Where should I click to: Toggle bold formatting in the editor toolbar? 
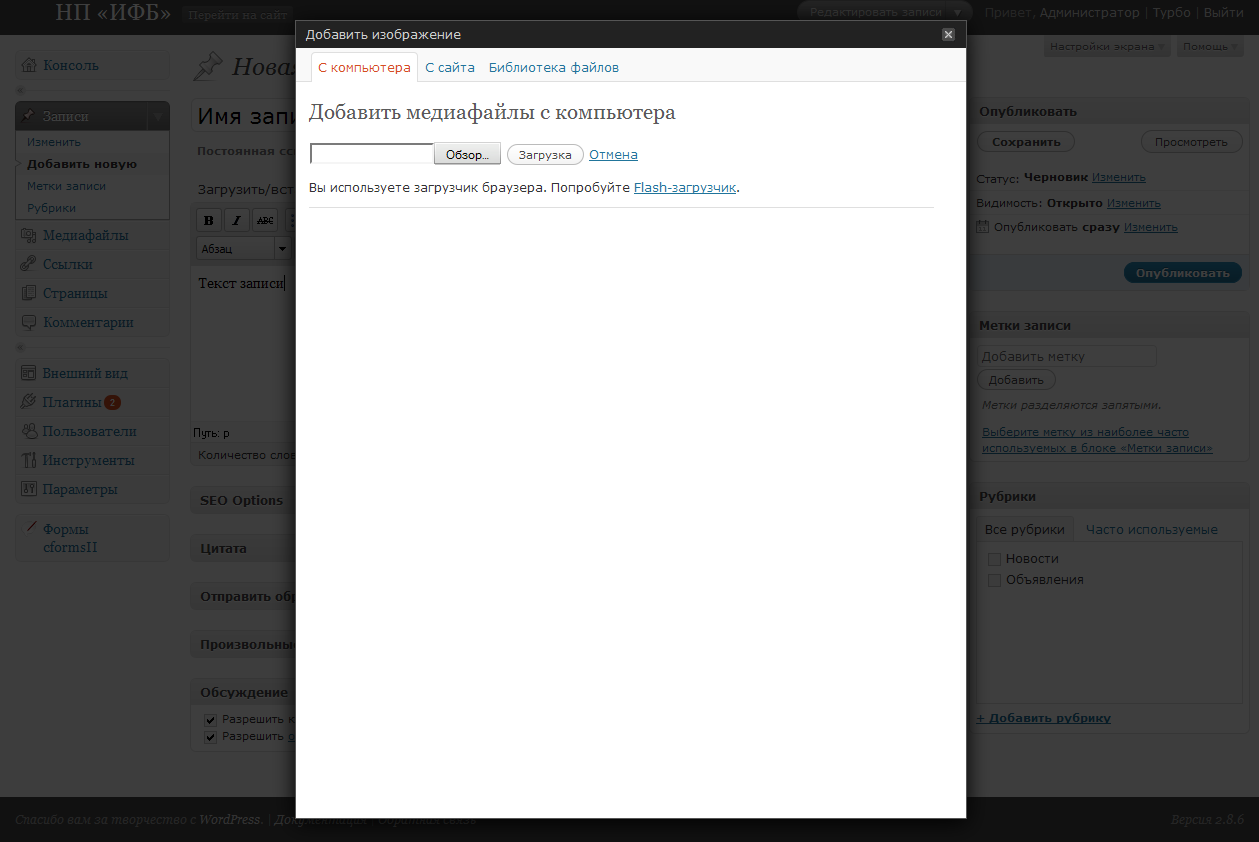pos(208,221)
